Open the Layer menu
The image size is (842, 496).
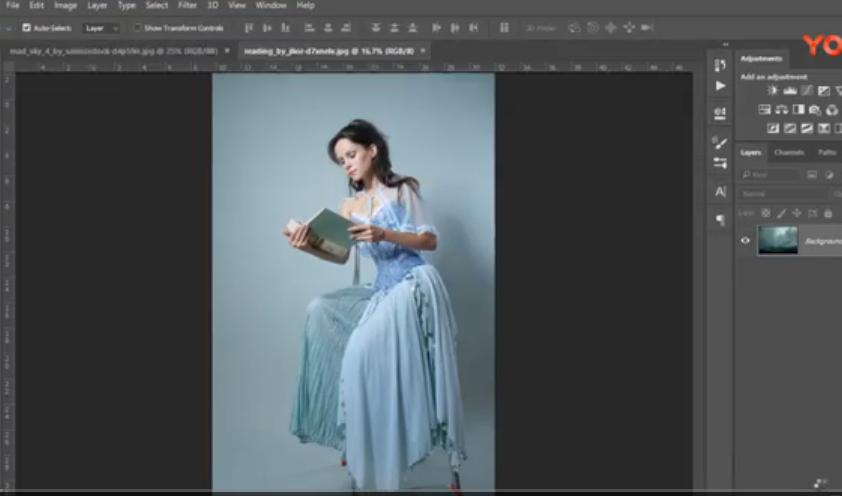[97, 5]
